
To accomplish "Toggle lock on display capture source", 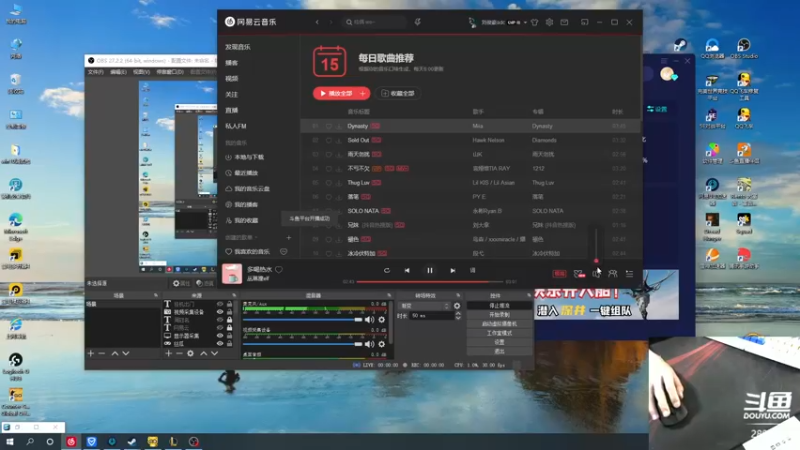I will (x=229, y=336).
